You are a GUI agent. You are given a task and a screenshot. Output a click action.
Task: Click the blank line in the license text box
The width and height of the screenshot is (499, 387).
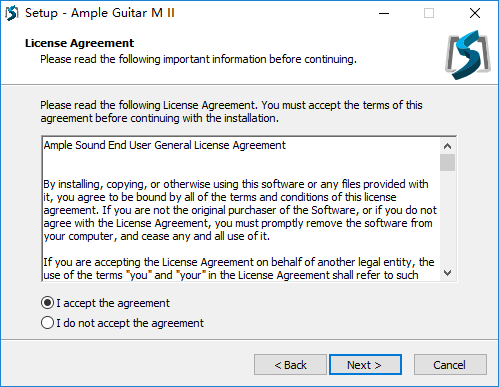[x=241, y=165]
